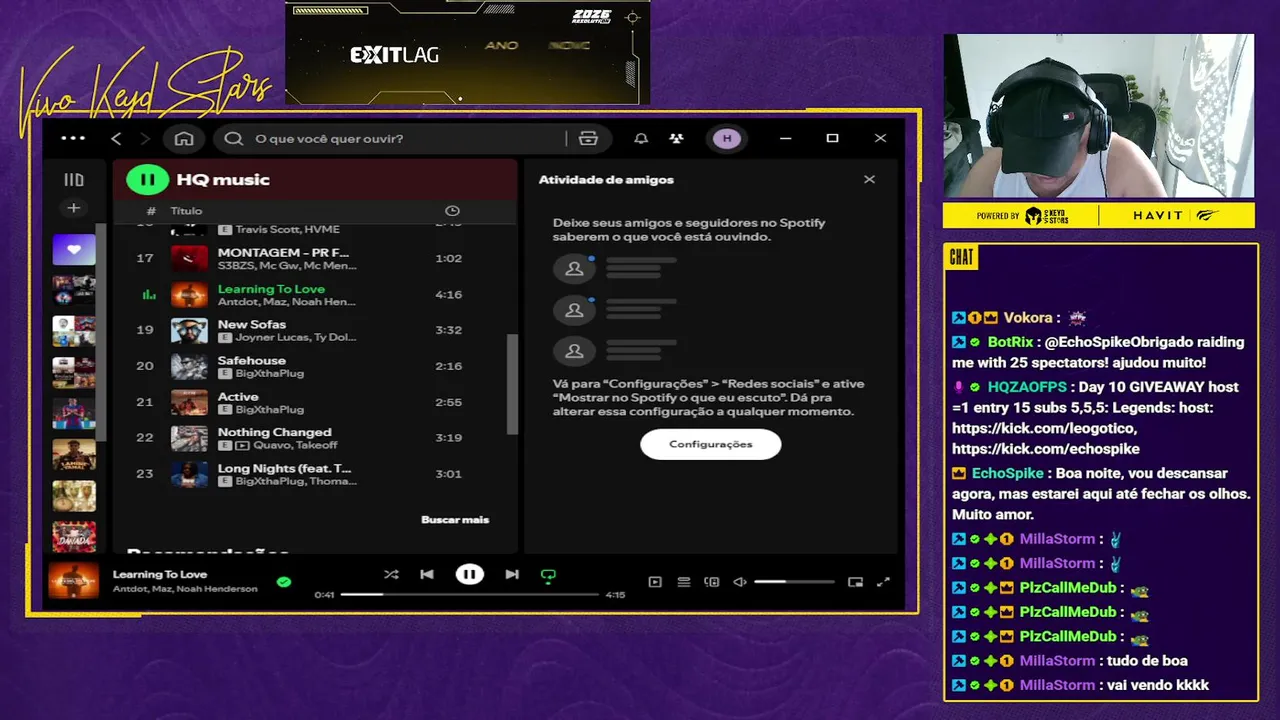Viewport: 1280px width, 720px height.
Task: Click the tracklist vertical scrollbar
Action: 513,384
